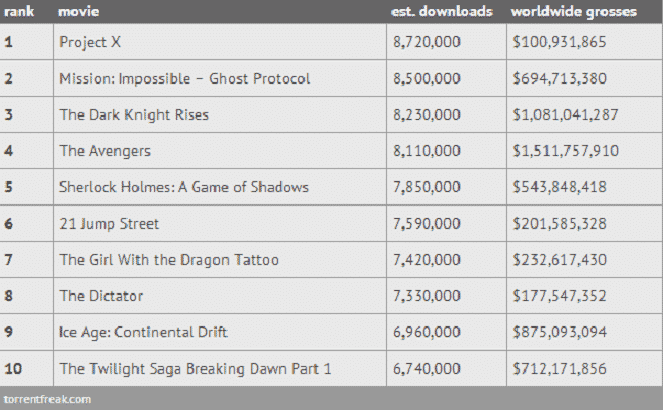Open the torrentfreak.com source link

pyautogui.click(x=48, y=399)
